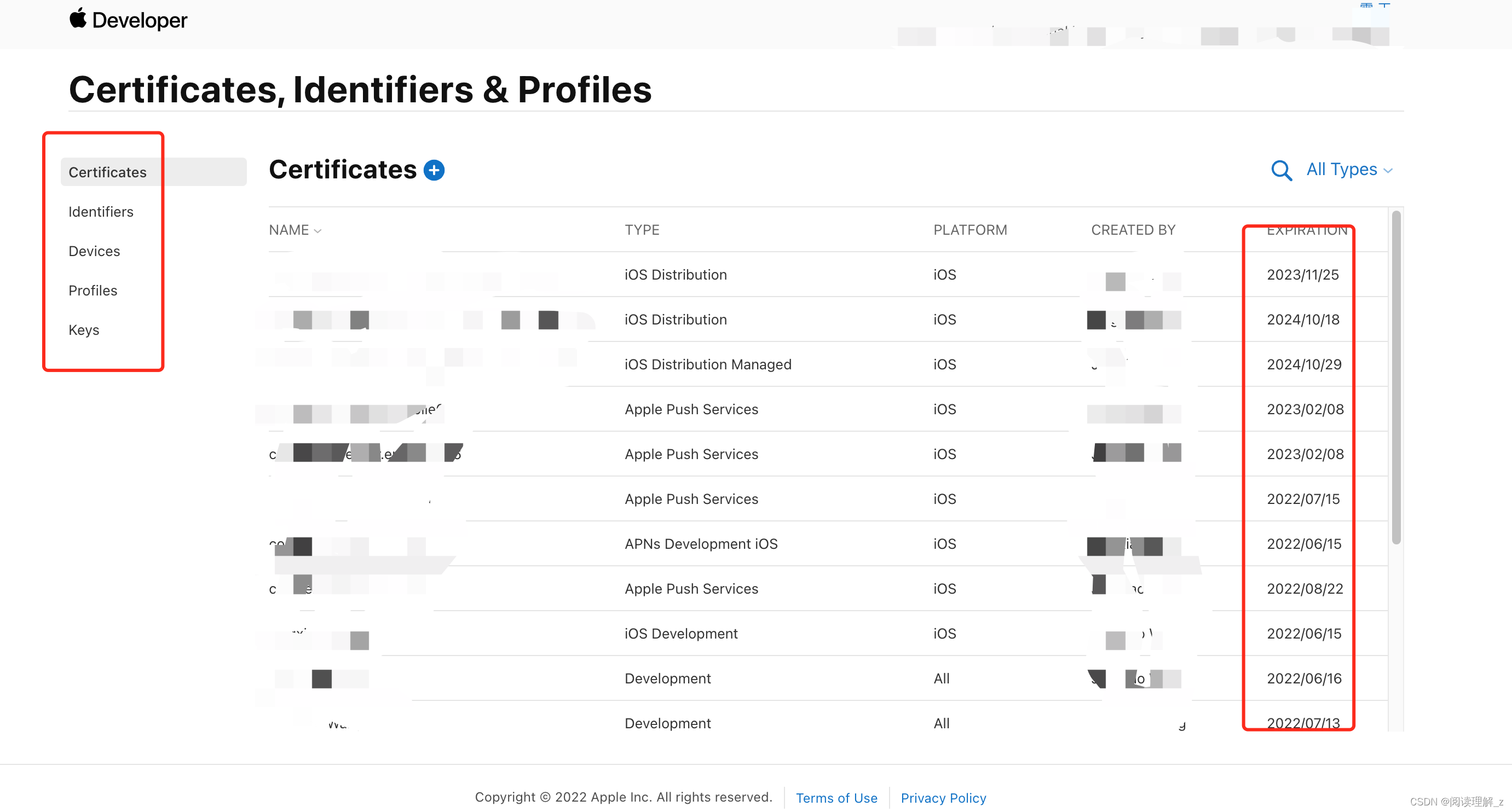This screenshot has height=812, width=1512.
Task: Click the certificate list vertical scrollbar
Action: coord(1395,375)
